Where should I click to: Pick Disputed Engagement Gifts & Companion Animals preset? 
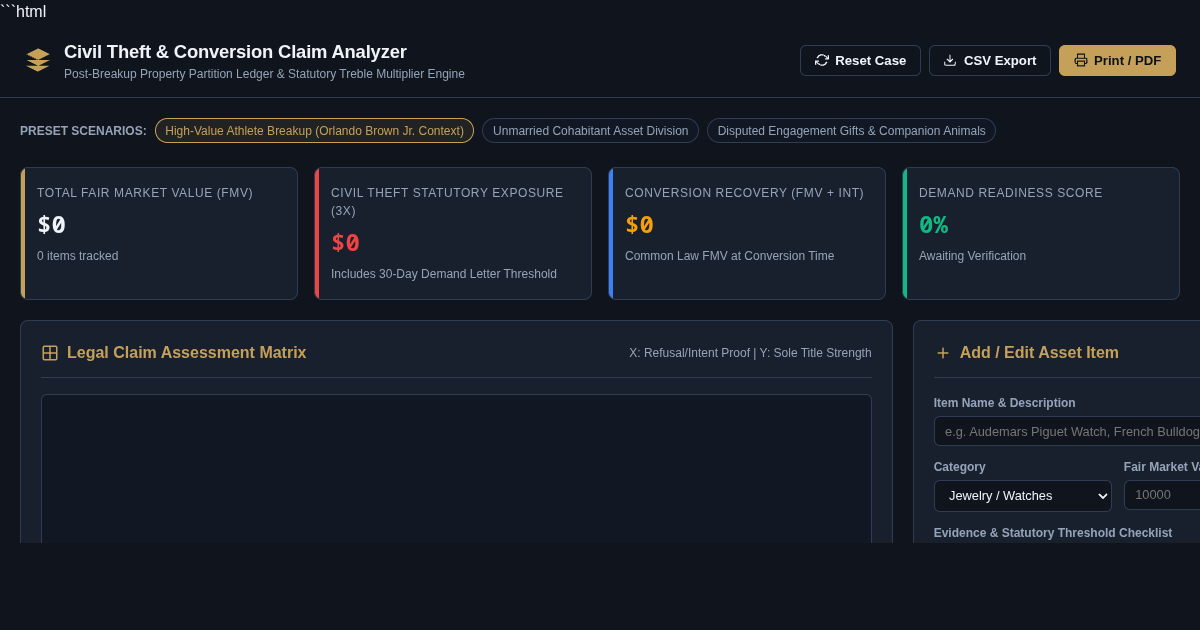point(851,131)
